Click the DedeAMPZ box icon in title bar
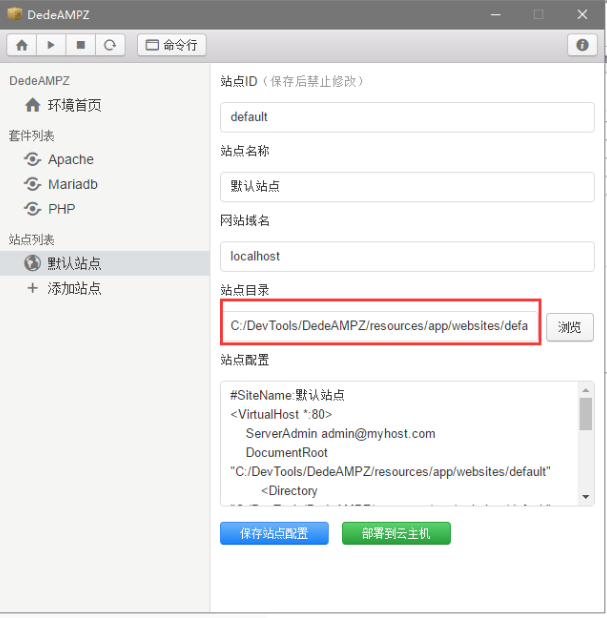 15,15
